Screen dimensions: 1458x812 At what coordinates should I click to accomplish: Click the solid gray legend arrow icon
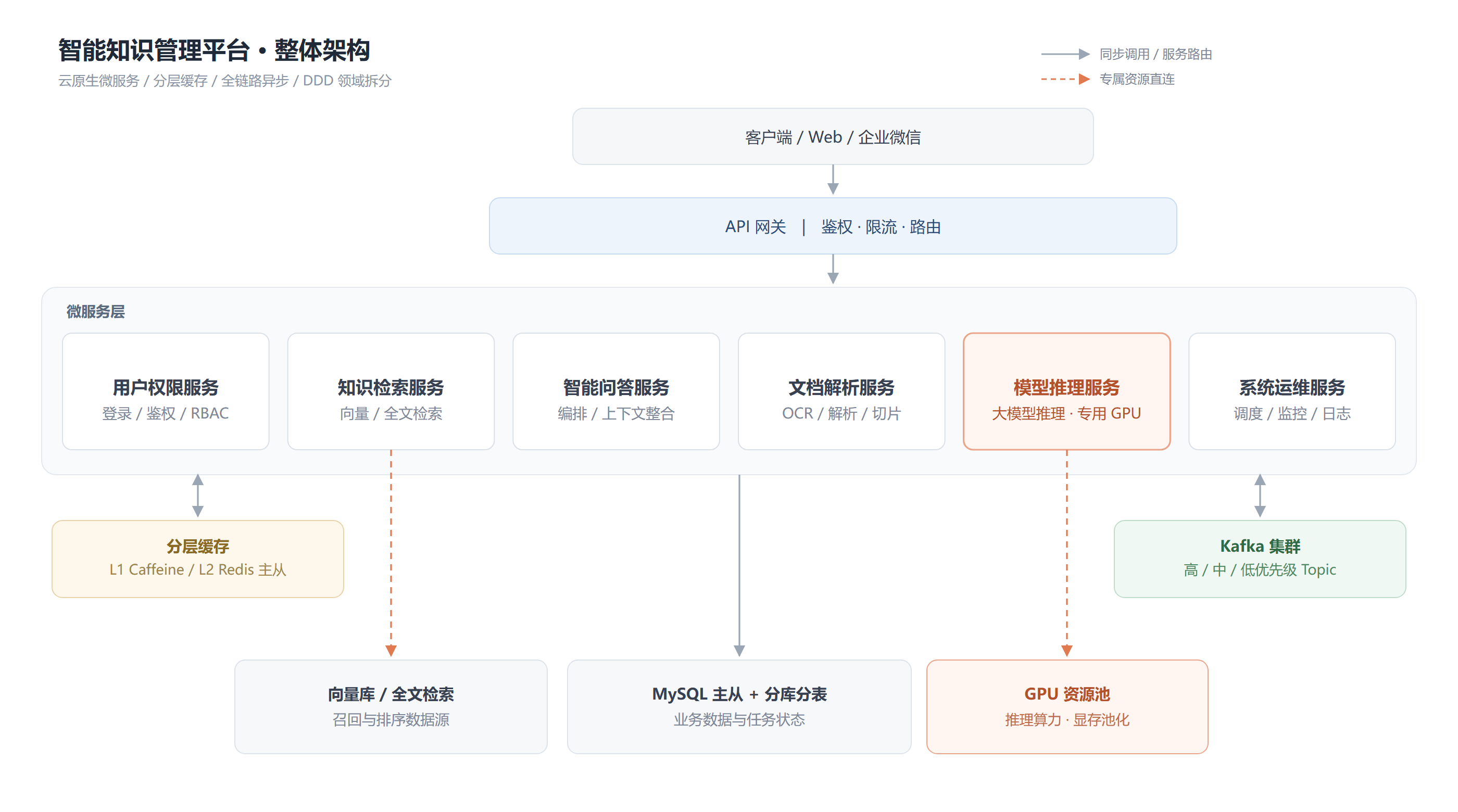(1066, 54)
